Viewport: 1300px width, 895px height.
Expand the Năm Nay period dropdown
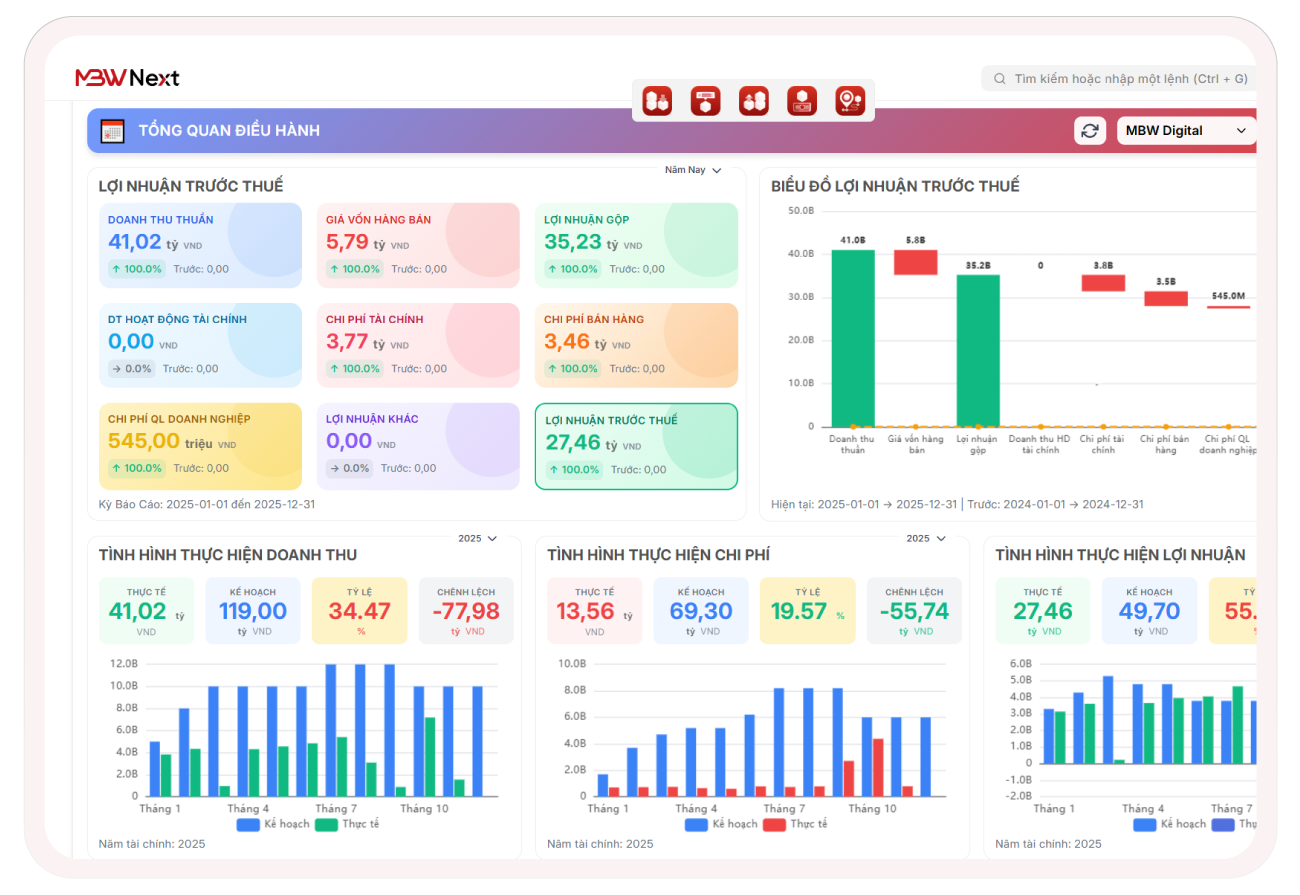click(693, 170)
